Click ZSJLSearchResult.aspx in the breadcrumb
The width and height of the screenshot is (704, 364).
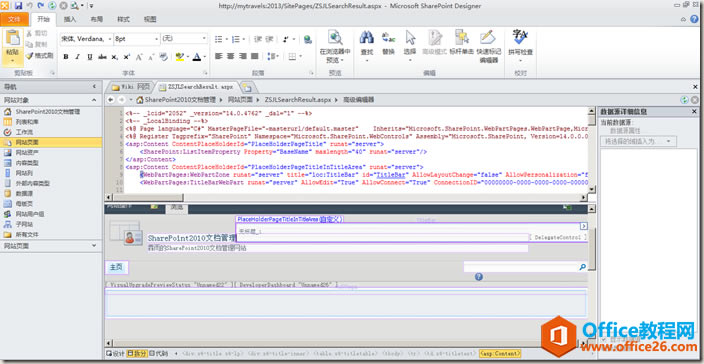click(298, 100)
